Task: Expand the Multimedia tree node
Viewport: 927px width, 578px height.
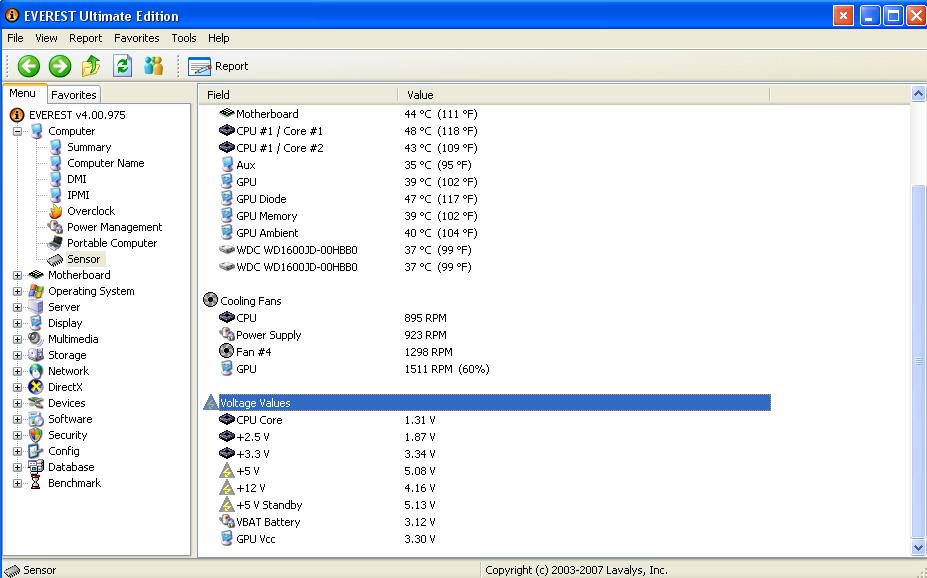Action: pos(18,339)
